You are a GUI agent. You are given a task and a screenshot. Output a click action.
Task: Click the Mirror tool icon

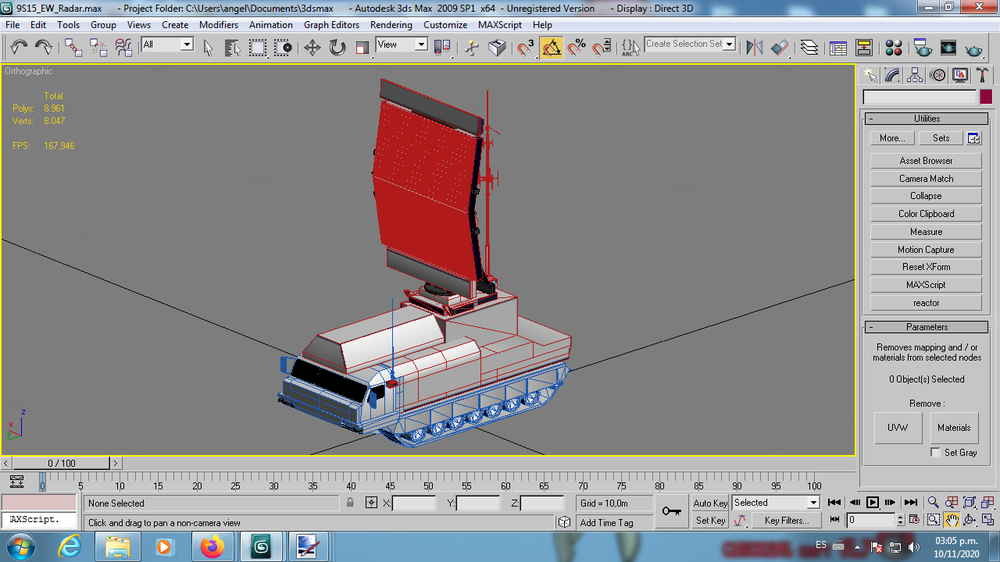tap(754, 47)
